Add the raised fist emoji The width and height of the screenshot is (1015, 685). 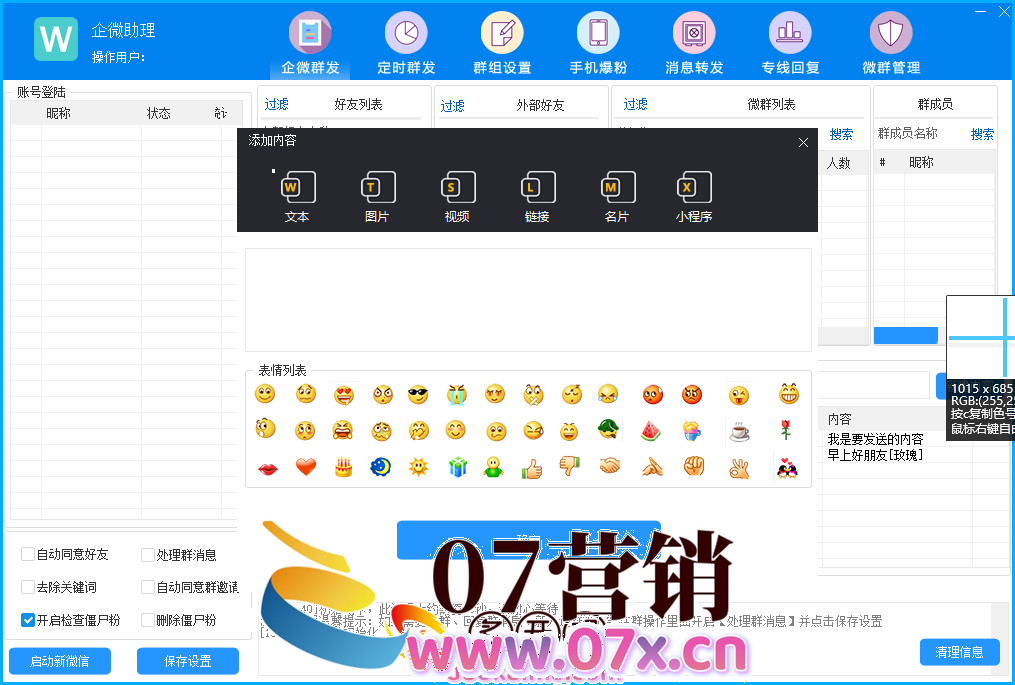click(694, 466)
